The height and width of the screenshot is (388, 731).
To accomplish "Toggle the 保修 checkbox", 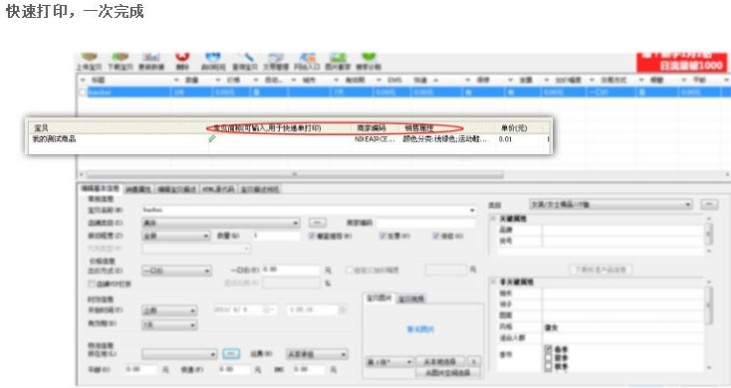I will [436, 236].
